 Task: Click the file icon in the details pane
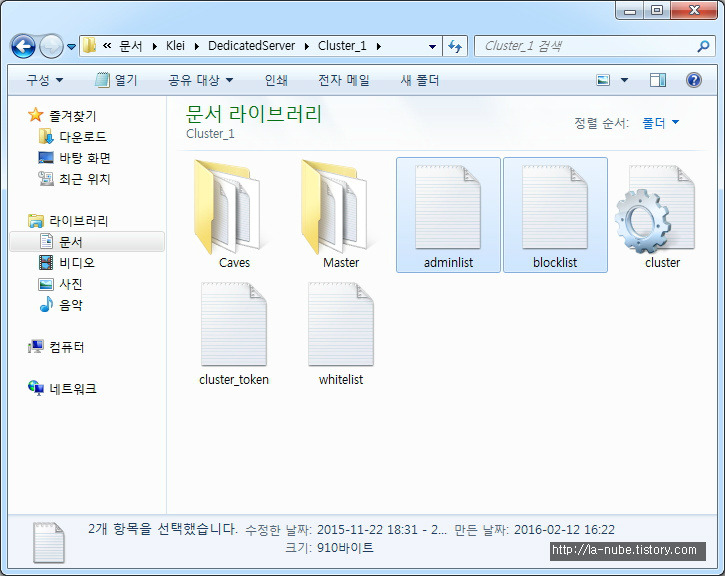tap(49, 542)
